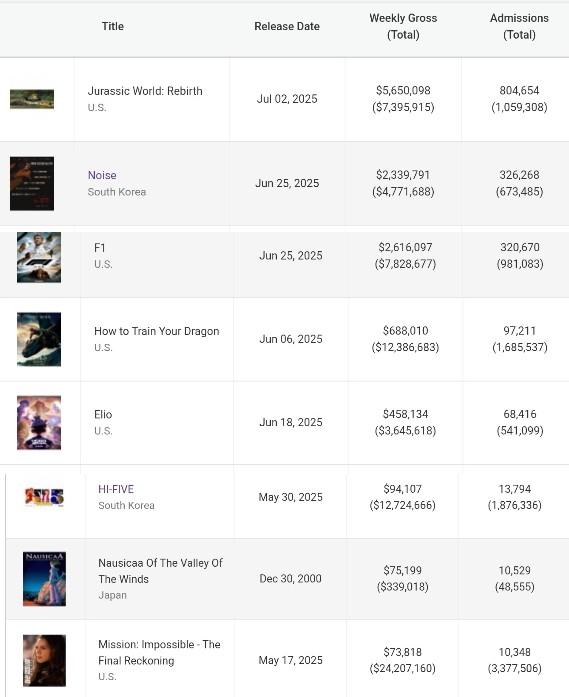
Task: Click the Title column header
Action: [x=113, y=26]
